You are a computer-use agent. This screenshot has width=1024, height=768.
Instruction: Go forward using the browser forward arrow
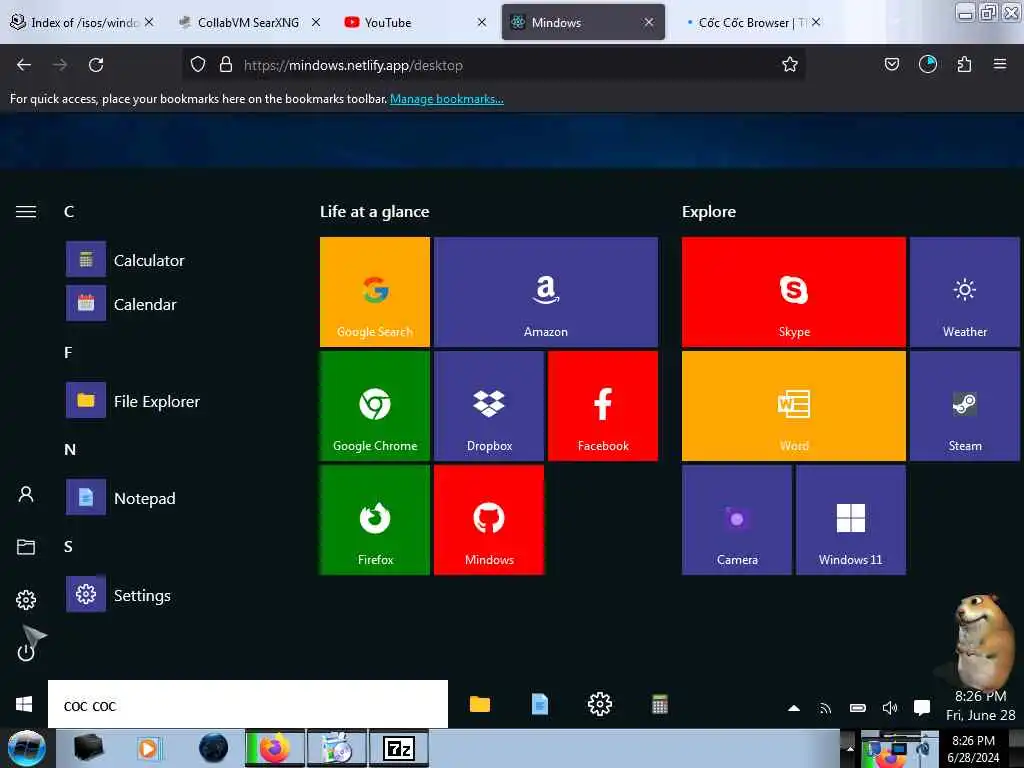60,65
